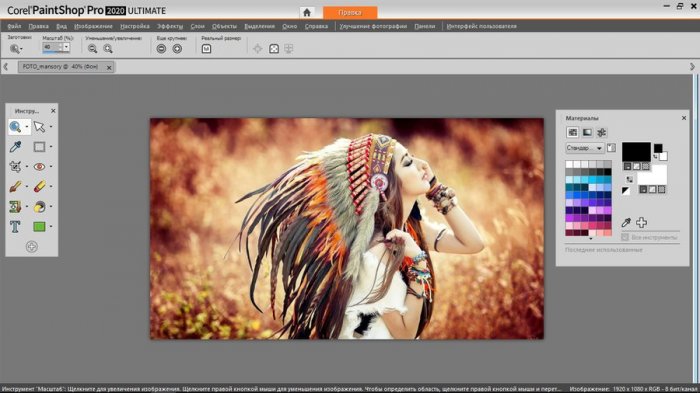Swap foreground and background materials icon
This screenshot has height=393, width=700.
[x=629, y=180]
